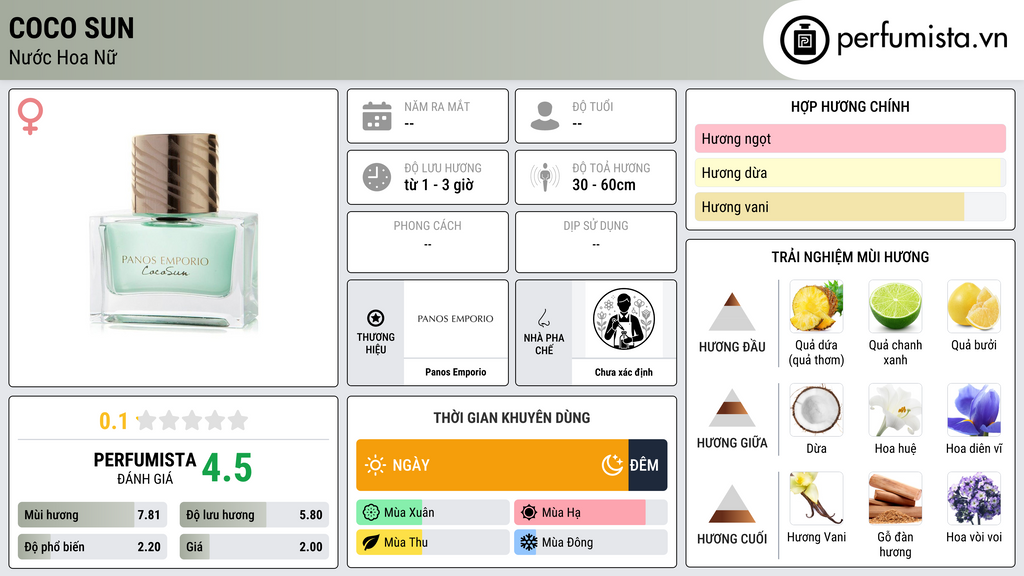Select the Hoa diên vĩ iris thumbnail
The width and height of the screenshot is (1024, 576).
tap(974, 409)
